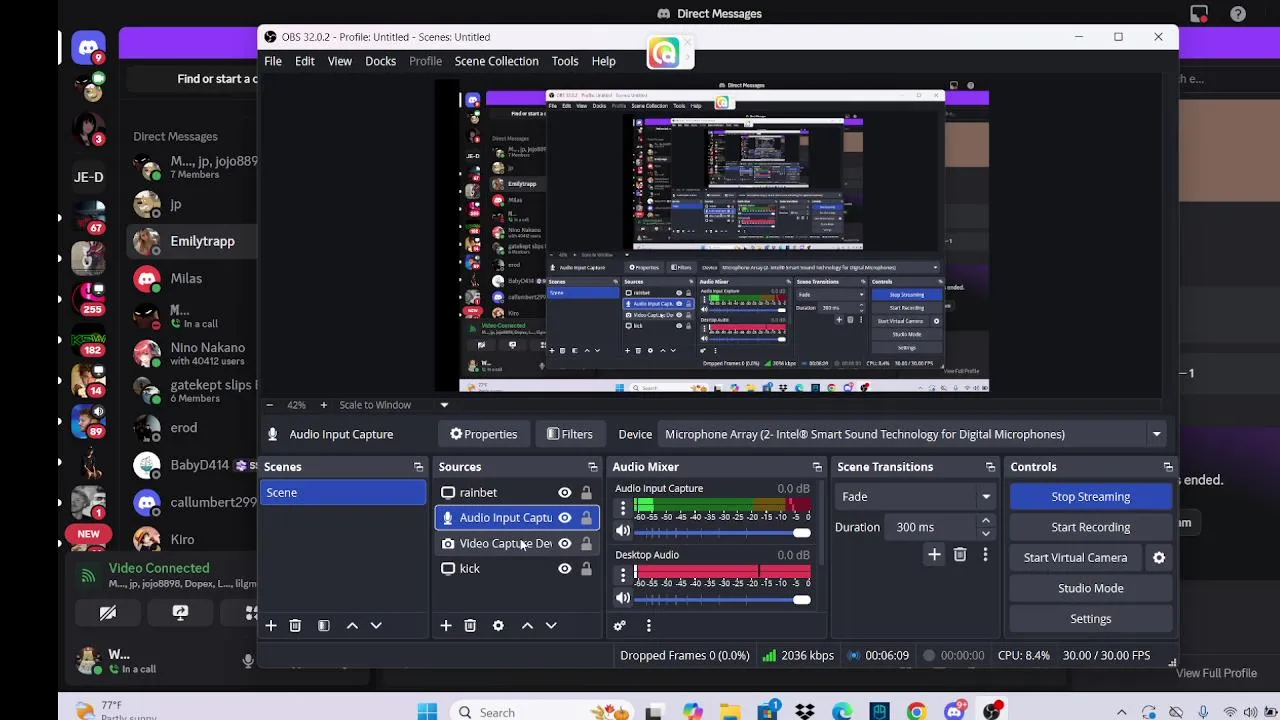Lock the Audio Input Capture source
The image size is (1280, 720).
(586, 518)
